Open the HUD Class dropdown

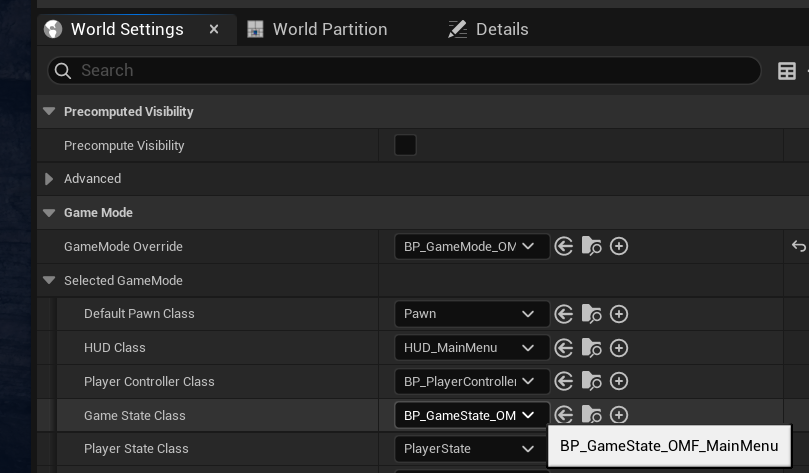pyautogui.click(x=472, y=348)
